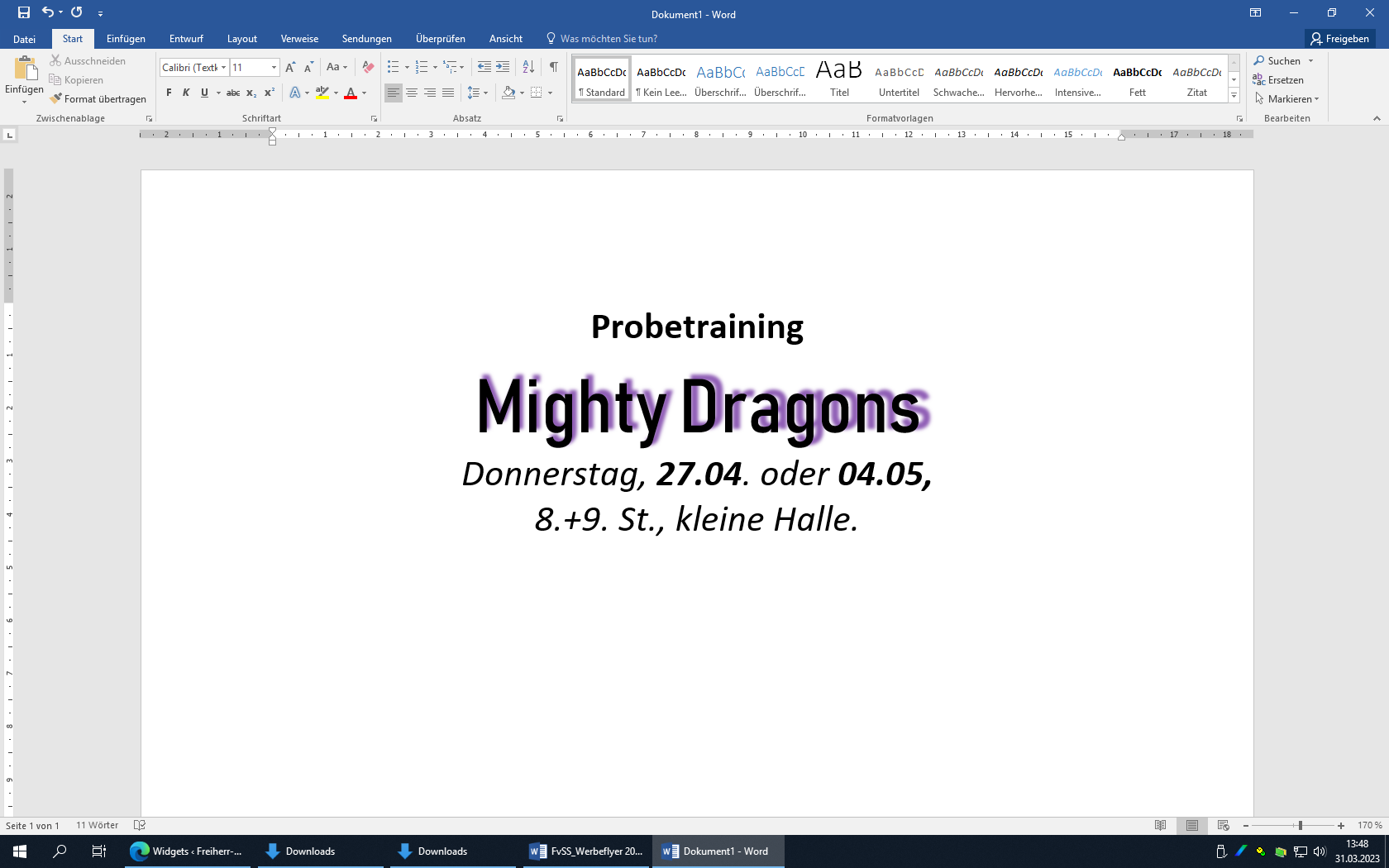This screenshot has width=1389, height=868.
Task: Adjust the zoom slider in the status bar
Action: coord(1301,826)
